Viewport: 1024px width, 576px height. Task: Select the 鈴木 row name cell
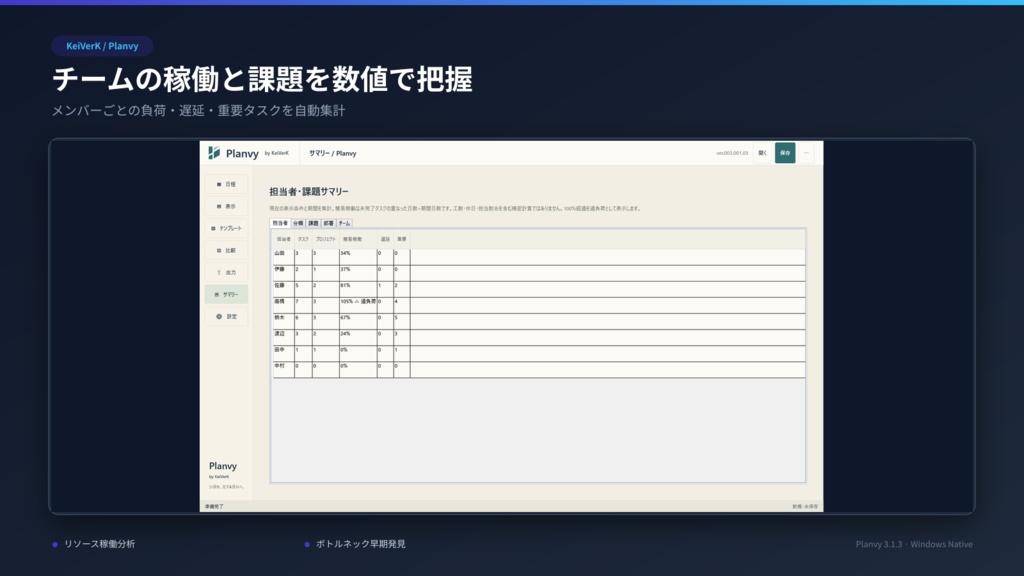click(x=283, y=321)
